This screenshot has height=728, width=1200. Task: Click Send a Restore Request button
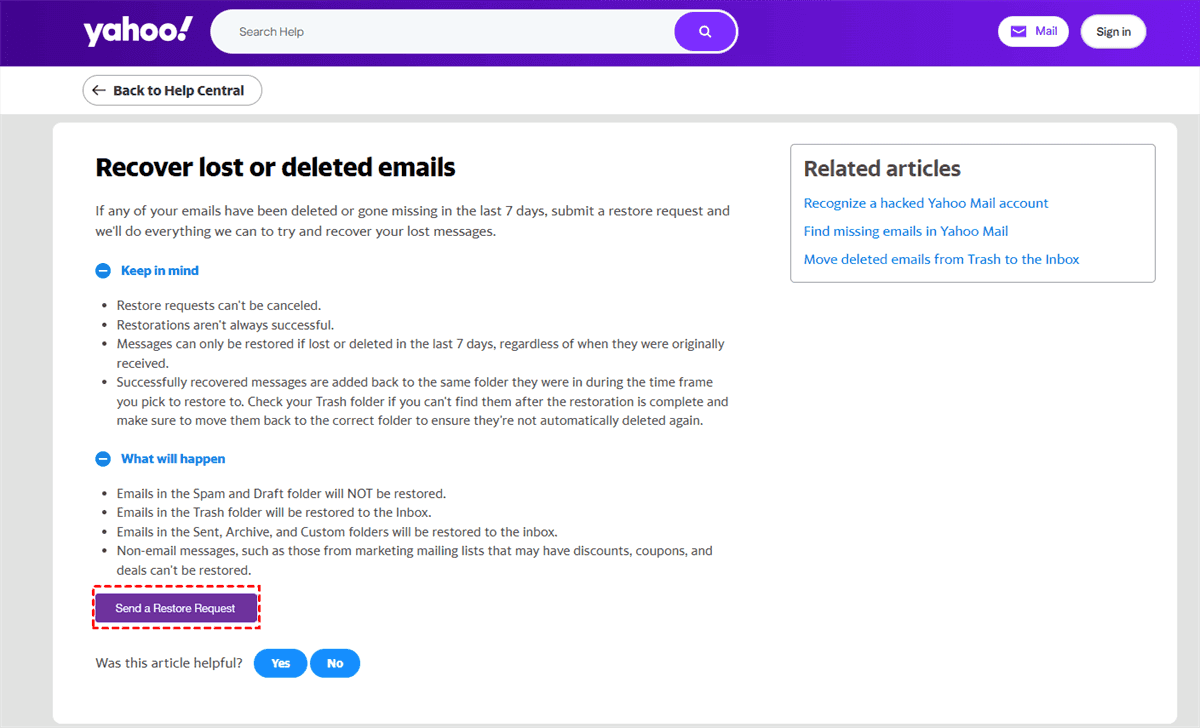tap(176, 608)
